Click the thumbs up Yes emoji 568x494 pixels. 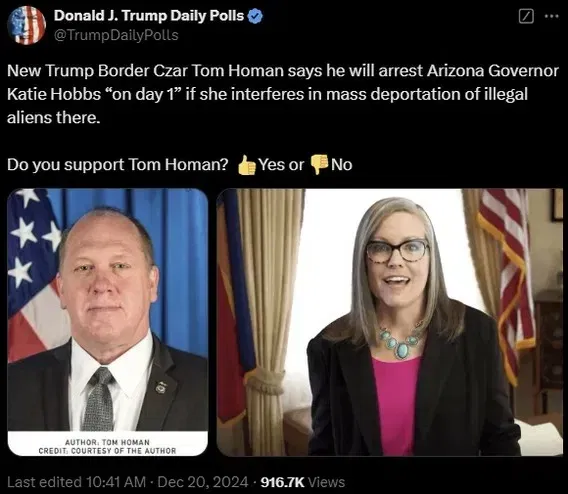click(247, 165)
